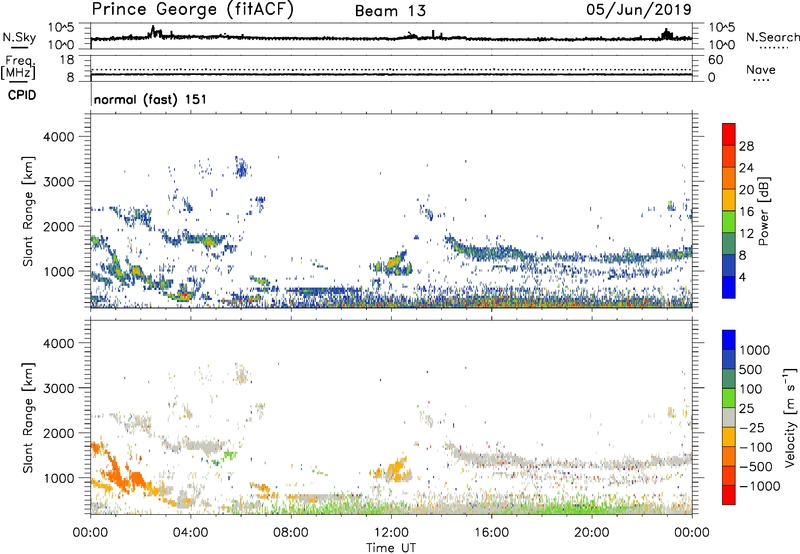Select the "Freq. [MHz]" axis label
The image size is (800, 554).
coord(18,68)
